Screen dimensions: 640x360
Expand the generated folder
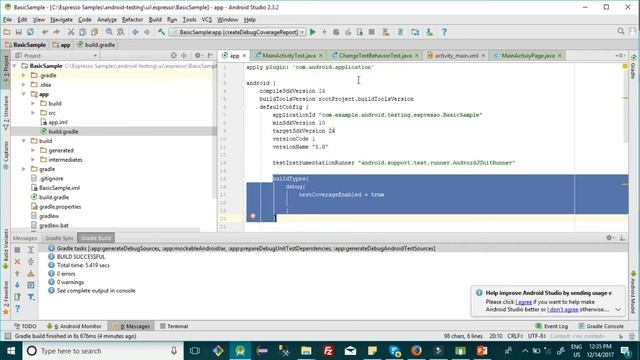[x=33, y=150]
